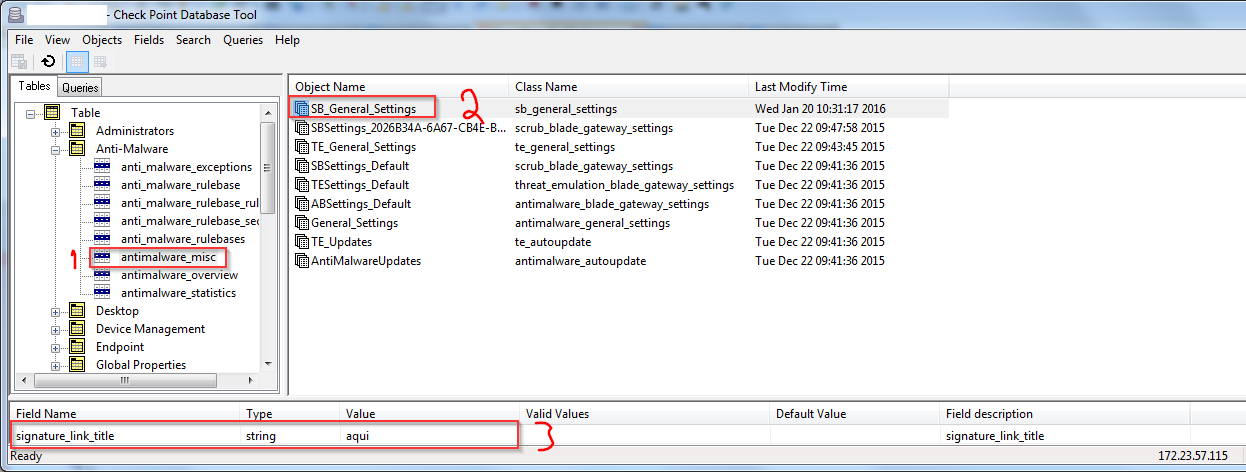Click timestamp 'Tue Dec 22 09:47:58 2015'
The width and height of the screenshot is (1246, 472).
click(x=820, y=128)
